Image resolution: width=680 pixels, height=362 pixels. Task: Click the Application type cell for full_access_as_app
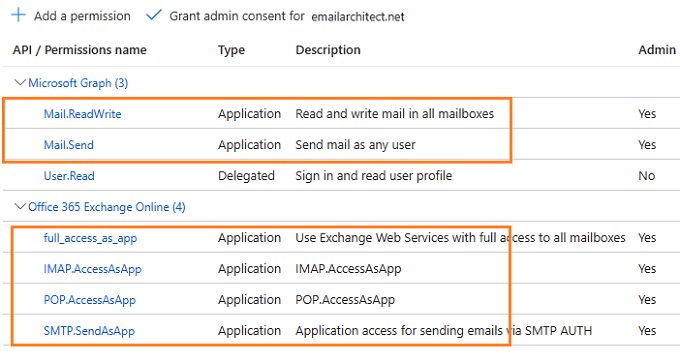(x=249, y=238)
